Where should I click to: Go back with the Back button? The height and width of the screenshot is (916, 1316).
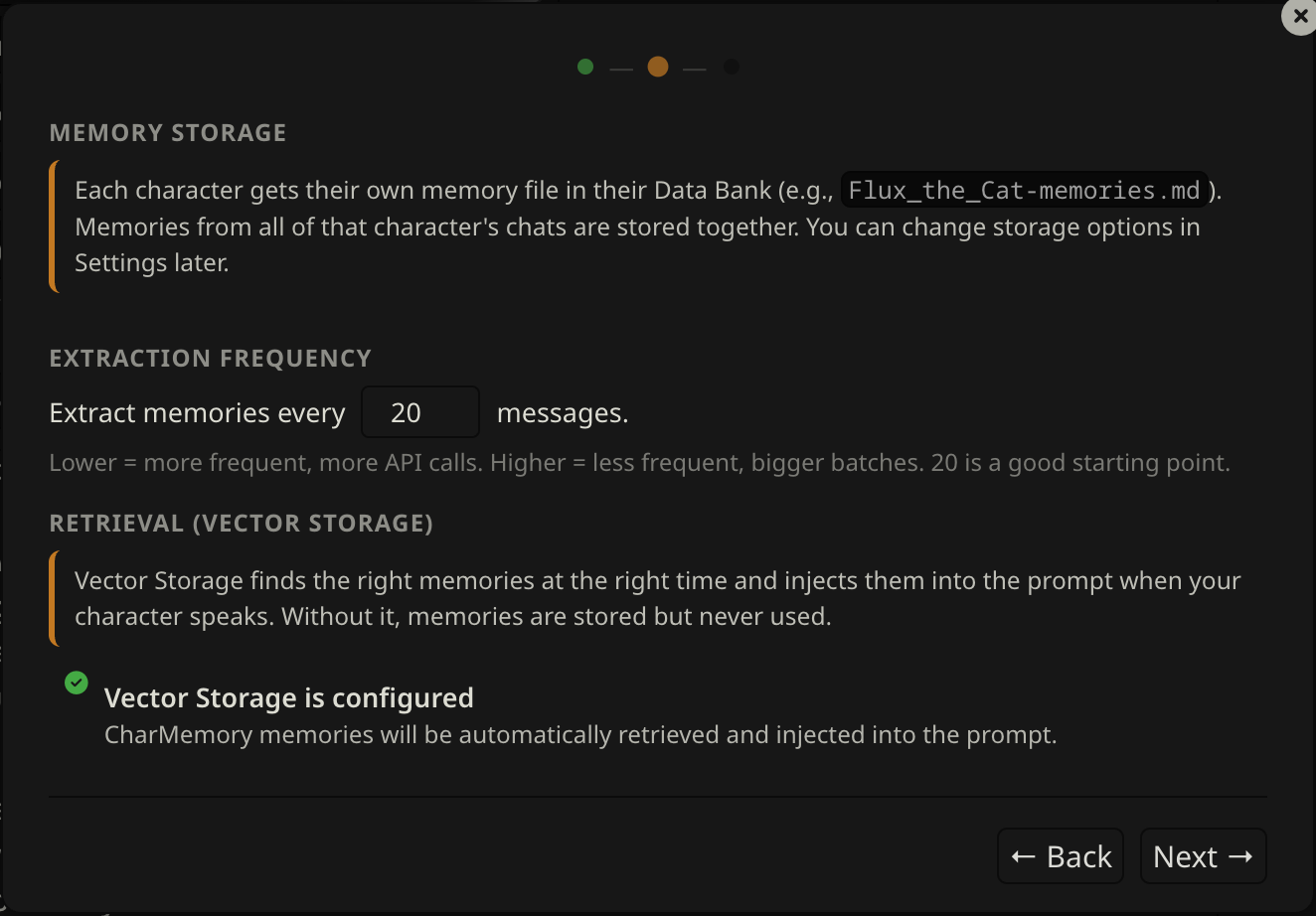click(x=1061, y=856)
